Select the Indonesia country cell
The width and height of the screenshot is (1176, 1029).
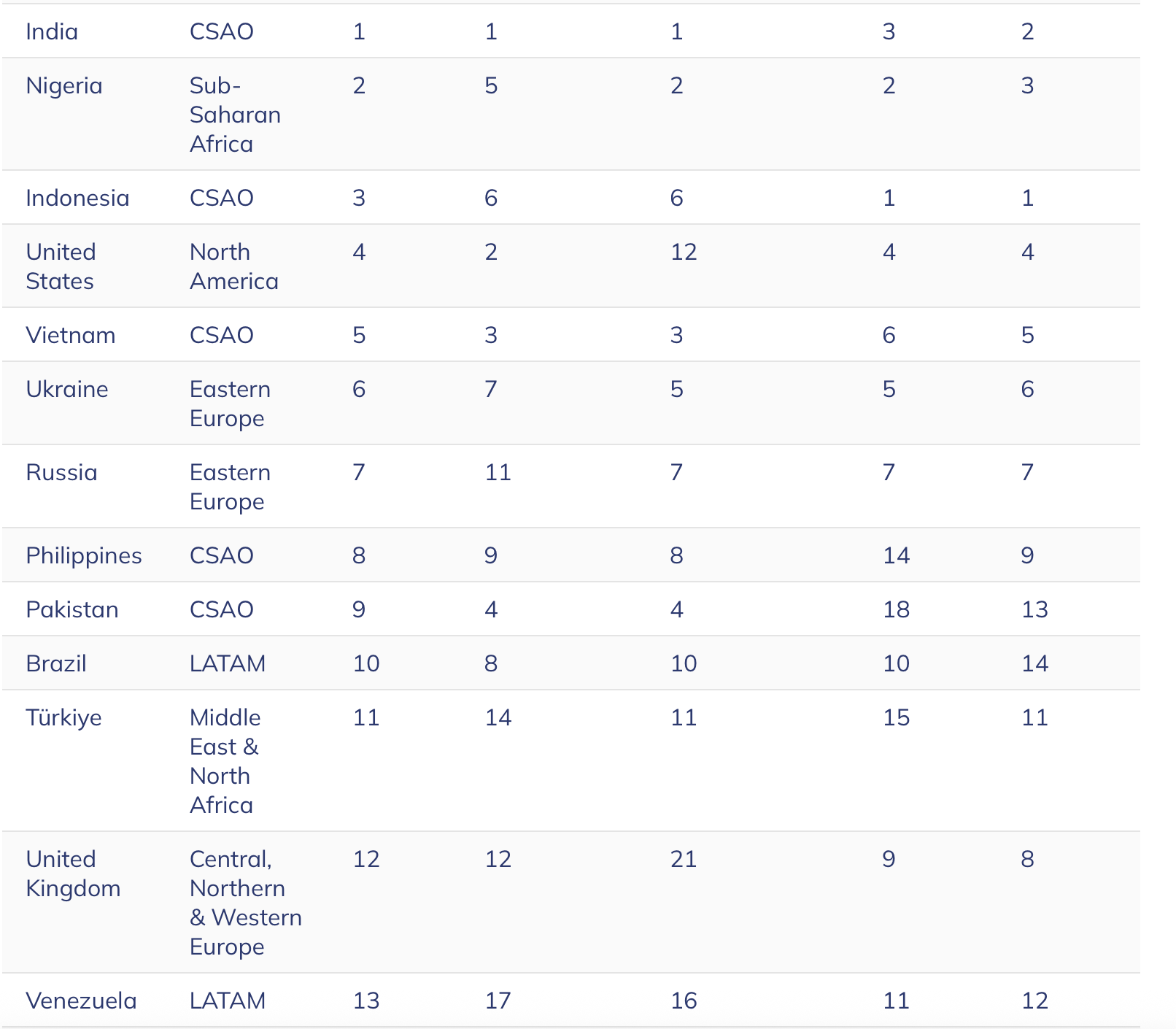(77, 198)
